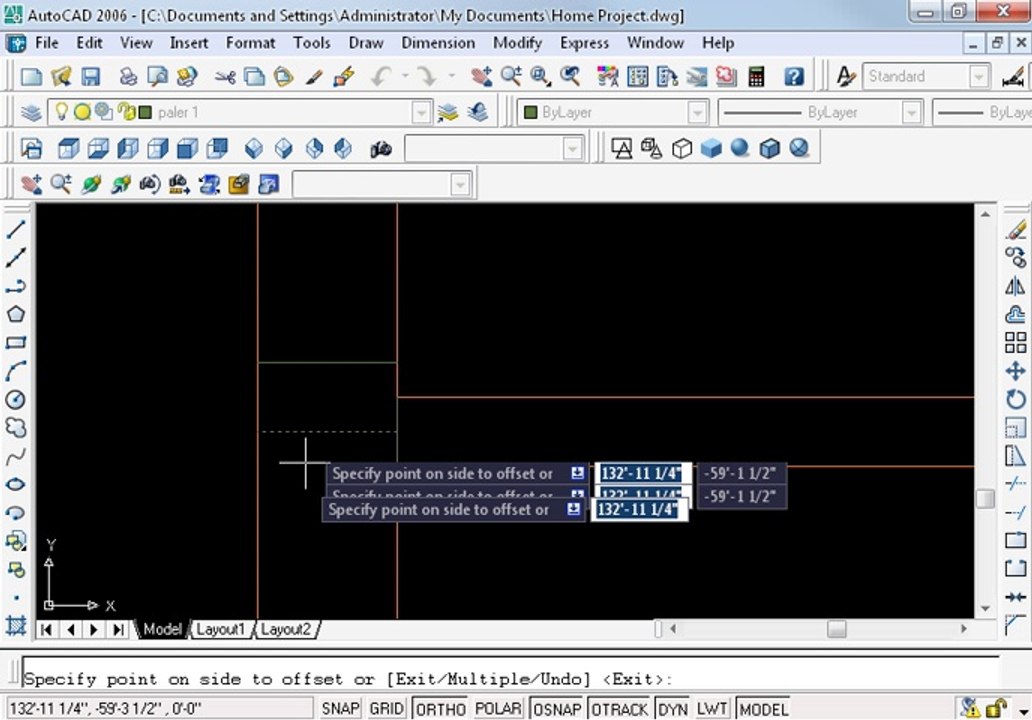
Task: Toggle MODEL space button in status bar
Action: (x=763, y=709)
